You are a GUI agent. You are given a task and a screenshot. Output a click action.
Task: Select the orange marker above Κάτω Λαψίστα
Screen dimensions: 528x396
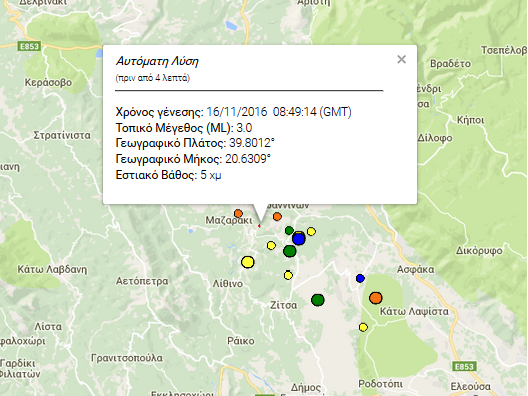[x=375, y=298]
